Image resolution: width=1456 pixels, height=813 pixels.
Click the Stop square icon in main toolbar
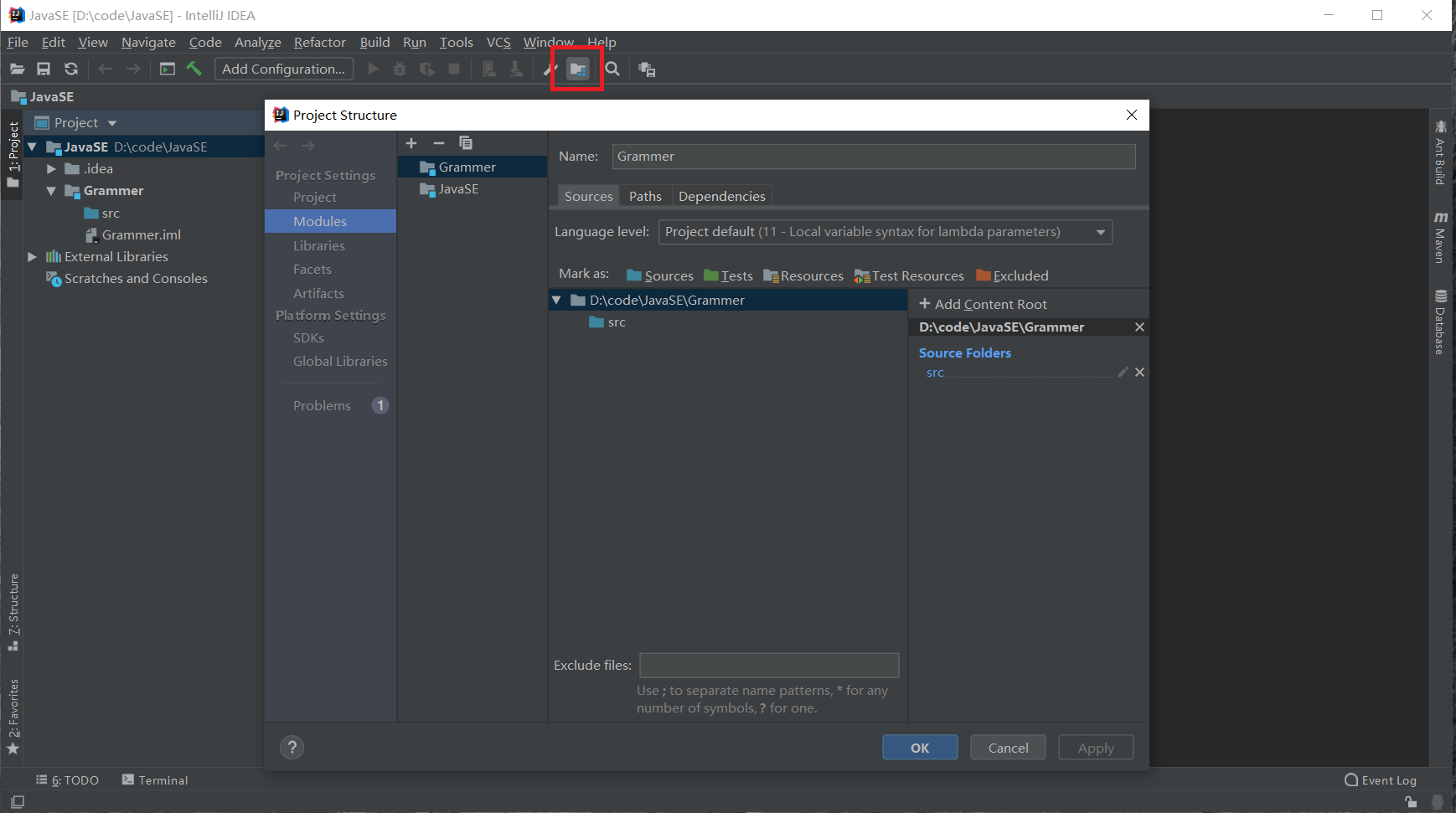point(454,69)
